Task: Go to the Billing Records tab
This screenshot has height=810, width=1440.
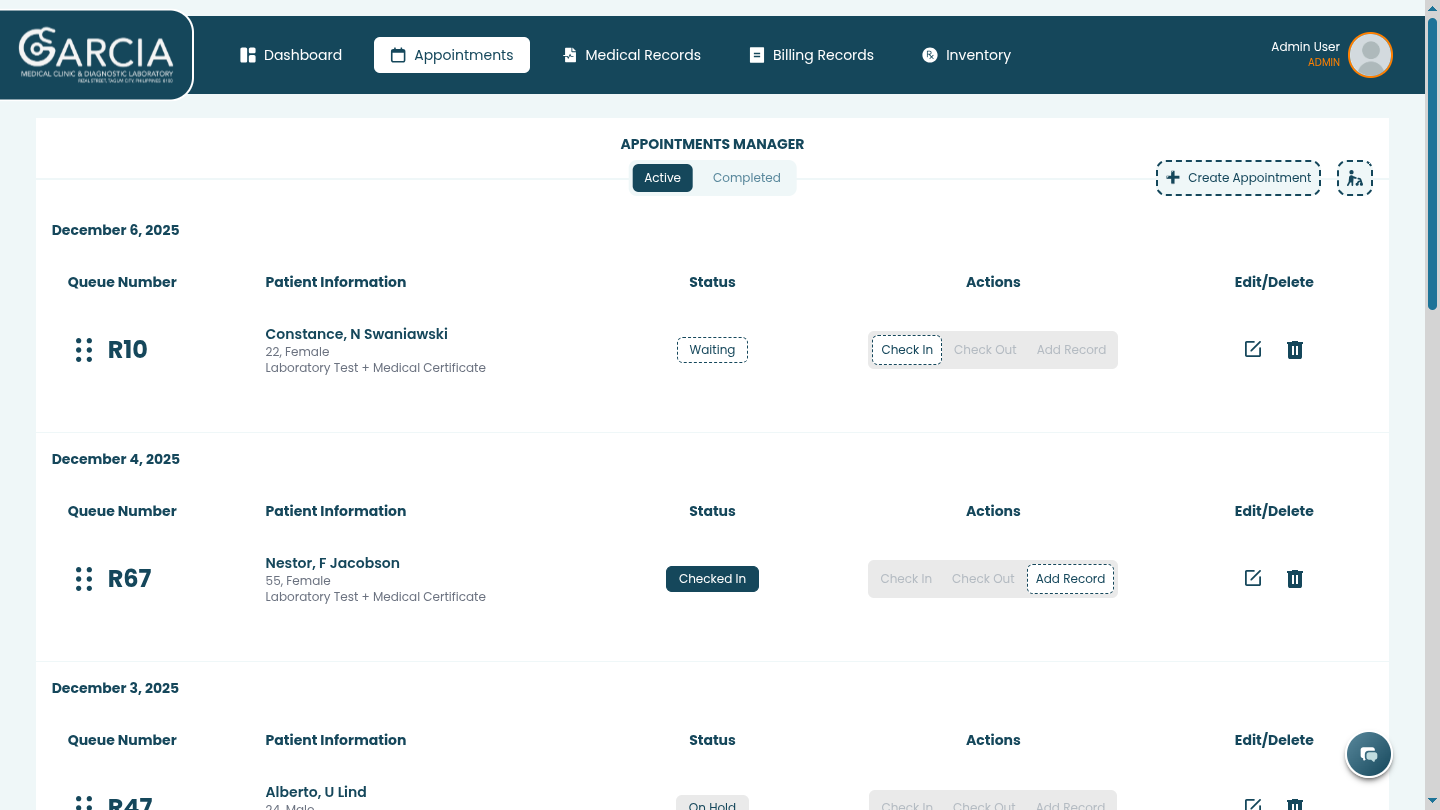Action: (x=811, y=55)
